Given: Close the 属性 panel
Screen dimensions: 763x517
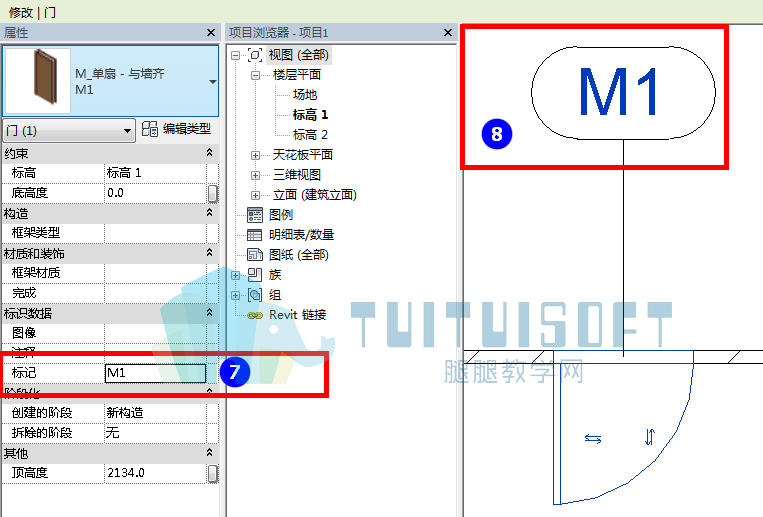Looking at the screenshot, I should [211, 33].
